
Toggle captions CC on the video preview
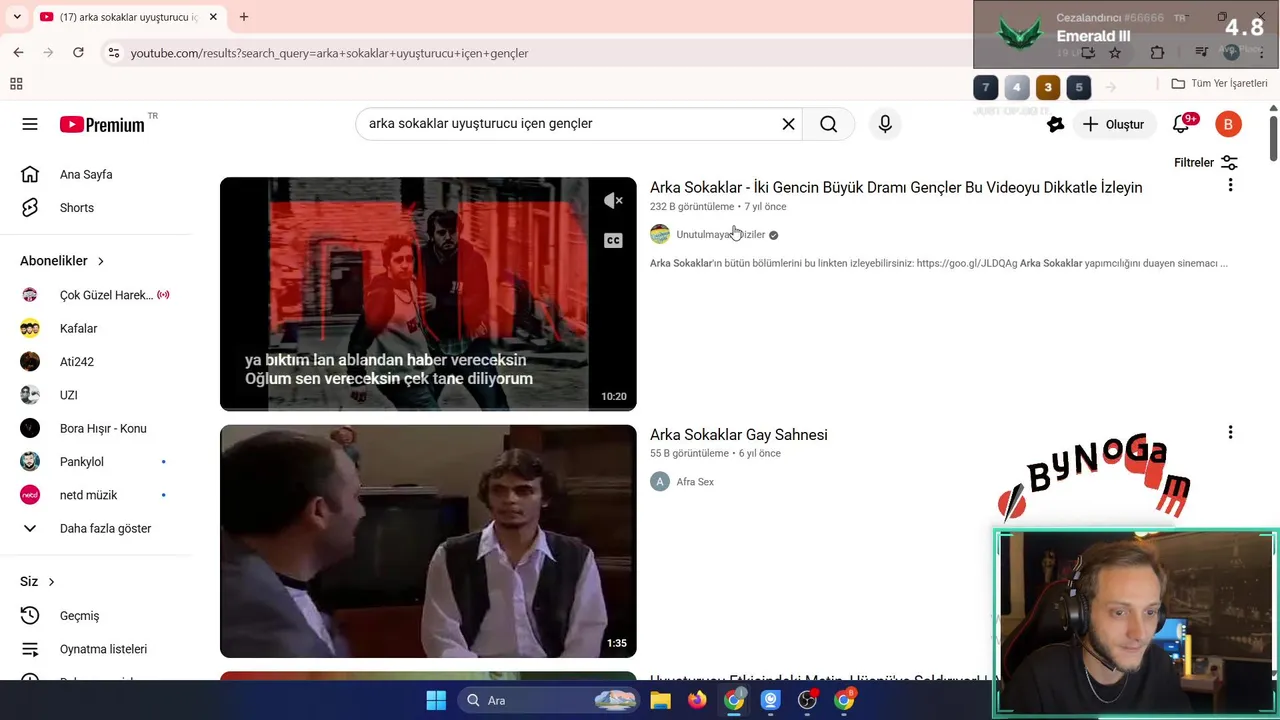[x=613, y=240]
